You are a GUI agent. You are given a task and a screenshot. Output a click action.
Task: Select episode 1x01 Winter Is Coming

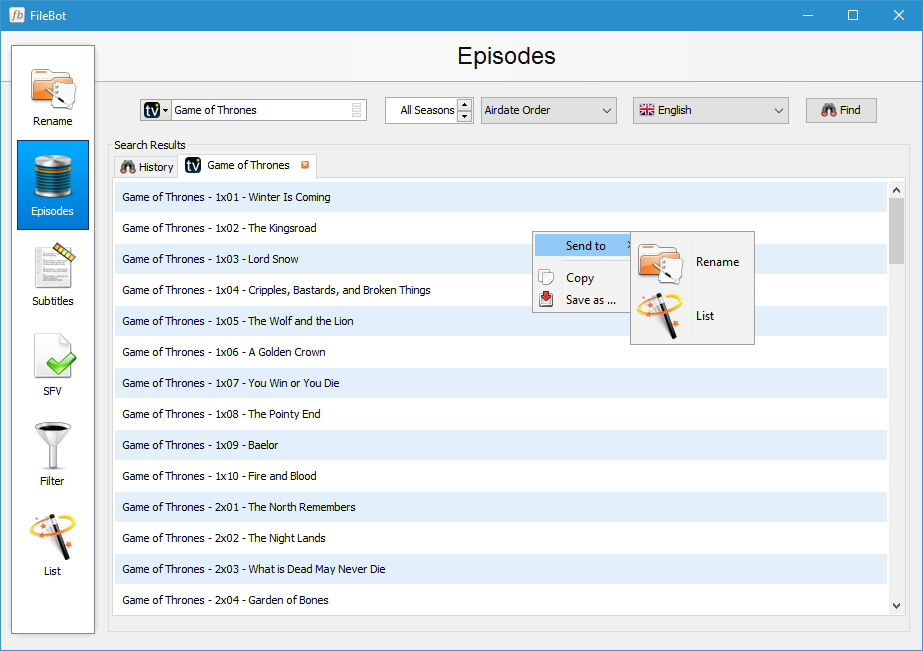300,197
